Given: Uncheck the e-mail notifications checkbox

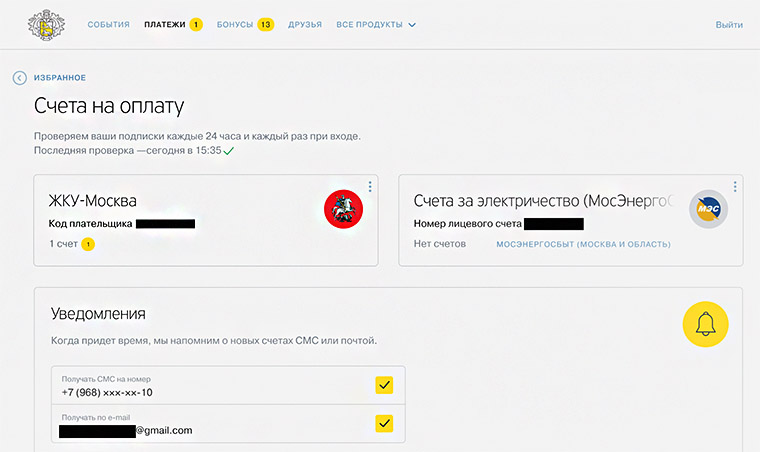Looking at the screenshot, I should point(384,423).
